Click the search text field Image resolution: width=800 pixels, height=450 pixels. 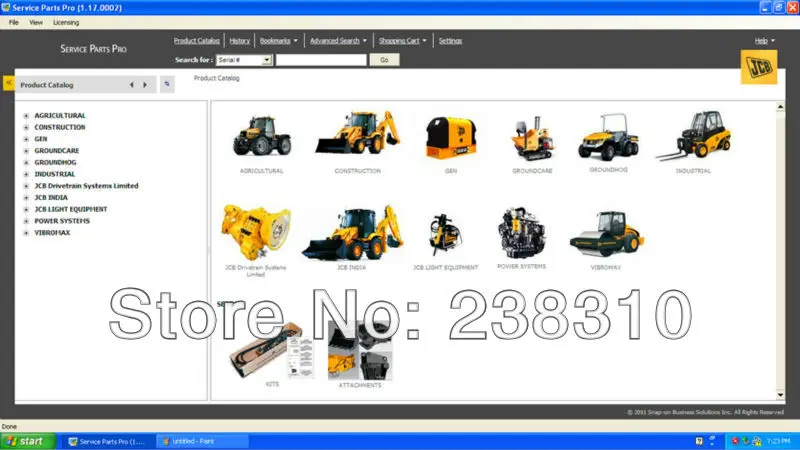(x=321, y=60)
